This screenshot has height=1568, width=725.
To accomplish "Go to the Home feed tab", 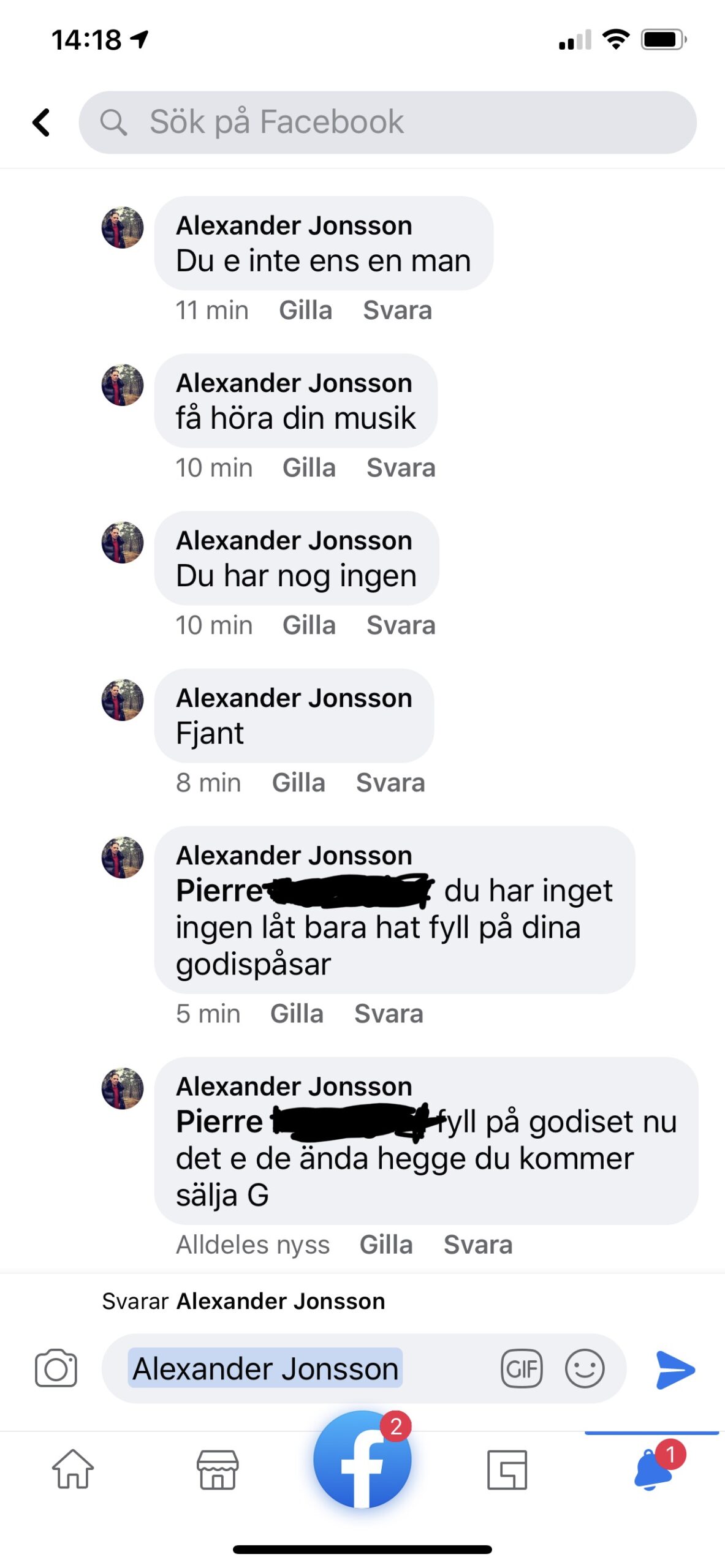I will coord(73,1468).
